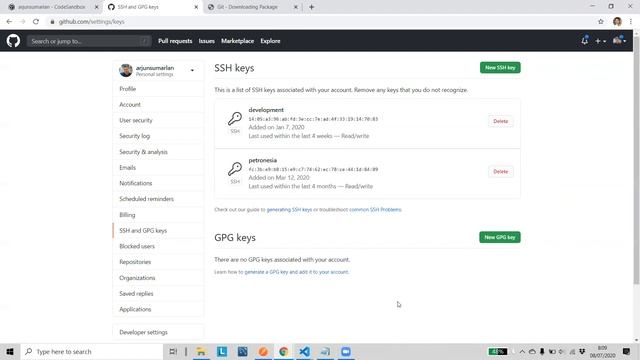Open Issues page

click(x=207, y=41)
